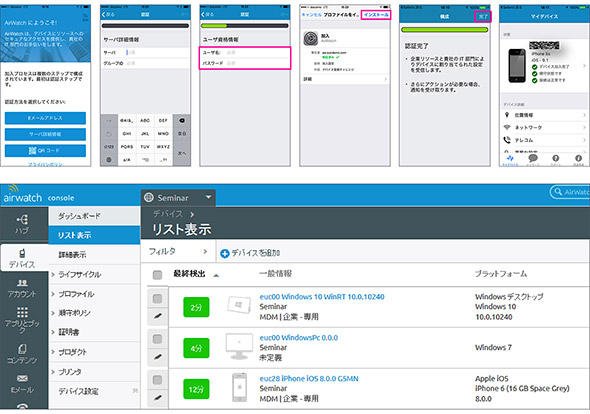Edit the euc00 WindowsPc row pencil
Viewport: 590px width, 414px height.
coord(158,357)
